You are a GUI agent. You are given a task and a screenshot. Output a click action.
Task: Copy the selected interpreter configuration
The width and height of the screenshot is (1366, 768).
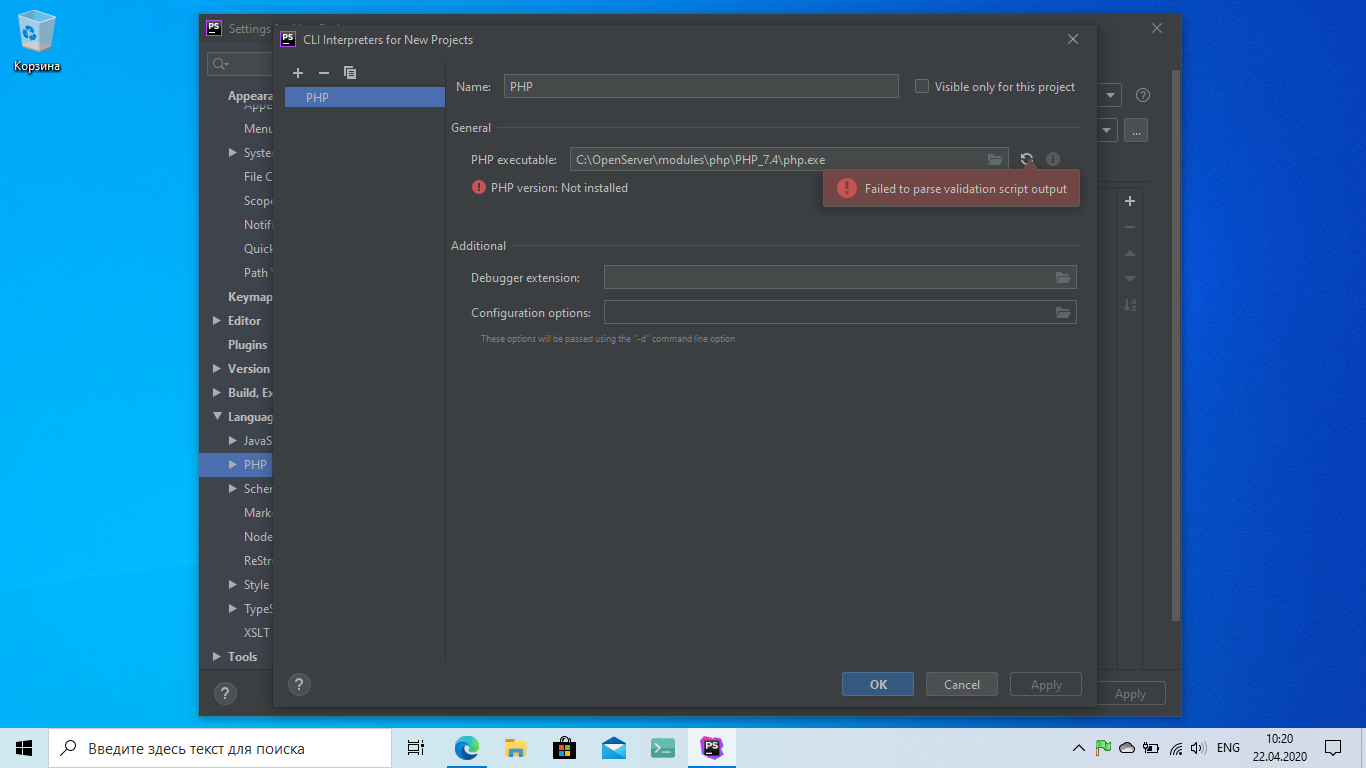point(350,73)
